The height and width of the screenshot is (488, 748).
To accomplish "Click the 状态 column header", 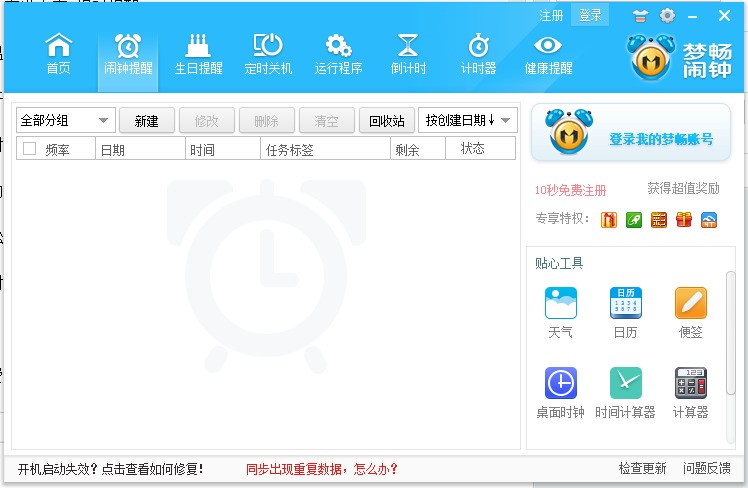I will pos(480,148).
